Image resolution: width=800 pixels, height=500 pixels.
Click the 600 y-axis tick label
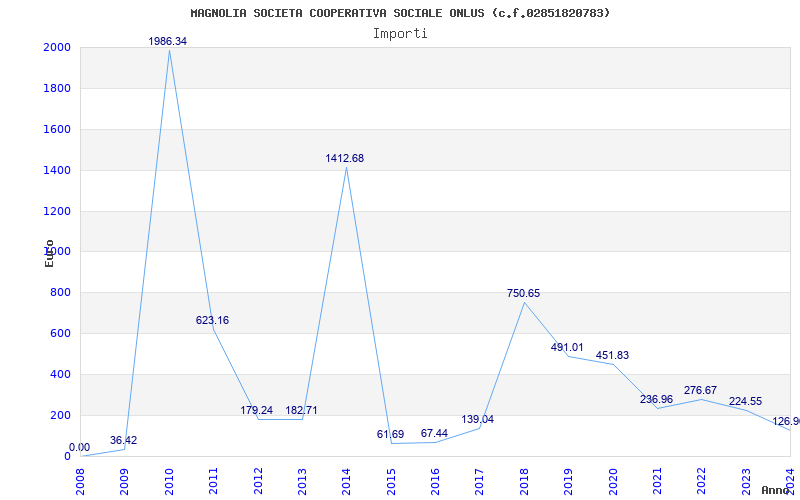[x=60, y=333]
